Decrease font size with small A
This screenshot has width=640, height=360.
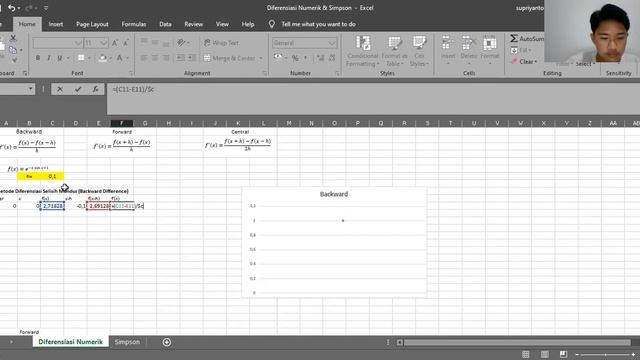pyautogui.click(x=126, y=43)
